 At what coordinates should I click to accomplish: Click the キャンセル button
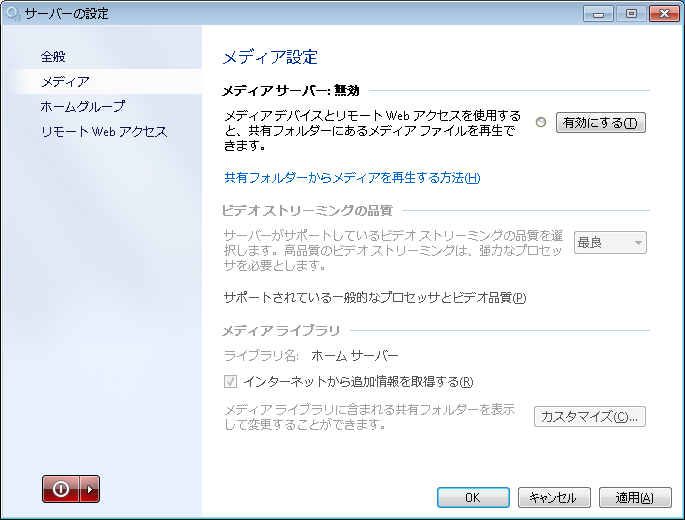(x=554, y=498)
